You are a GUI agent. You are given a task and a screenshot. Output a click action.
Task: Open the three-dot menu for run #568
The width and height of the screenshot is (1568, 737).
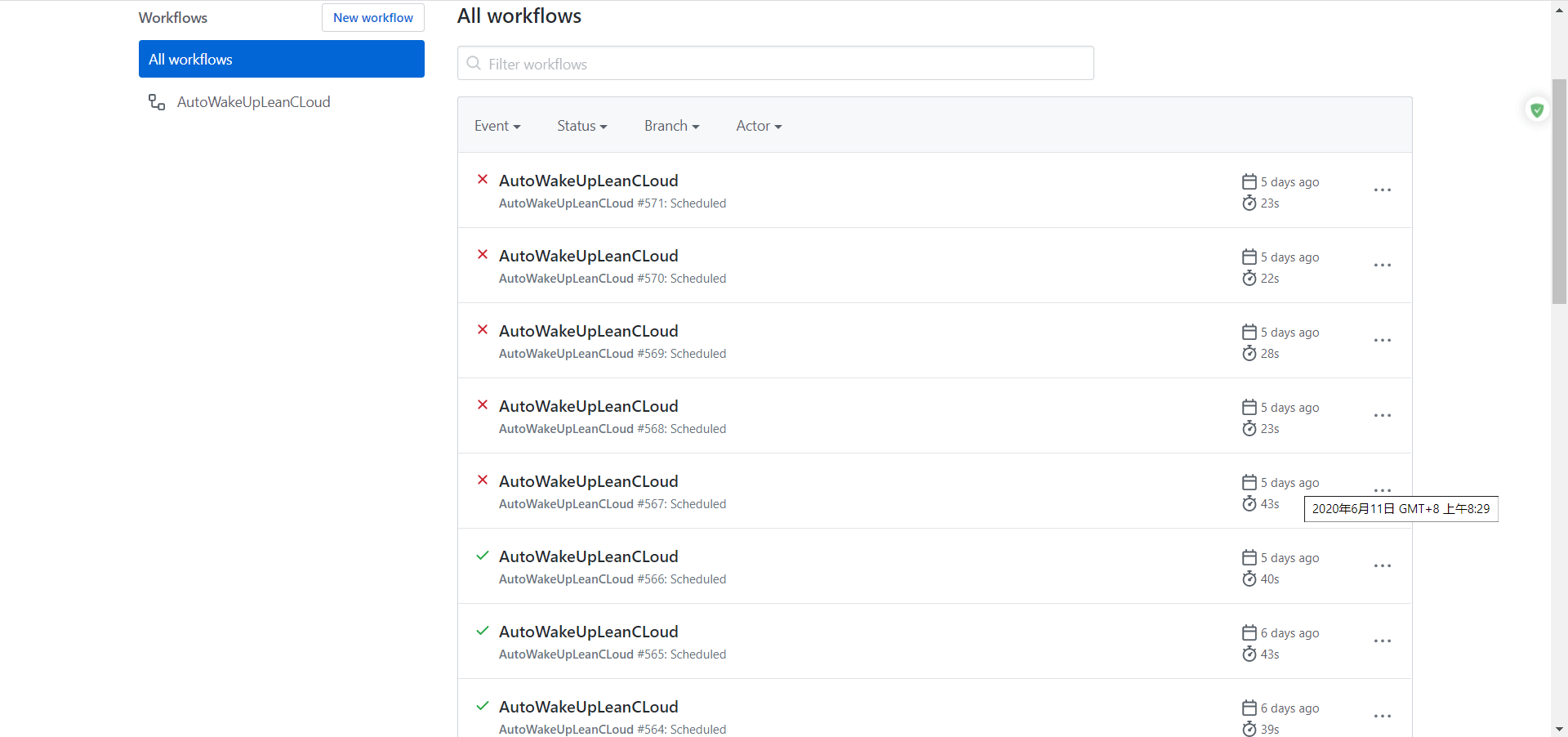[x=1382, y=416]
